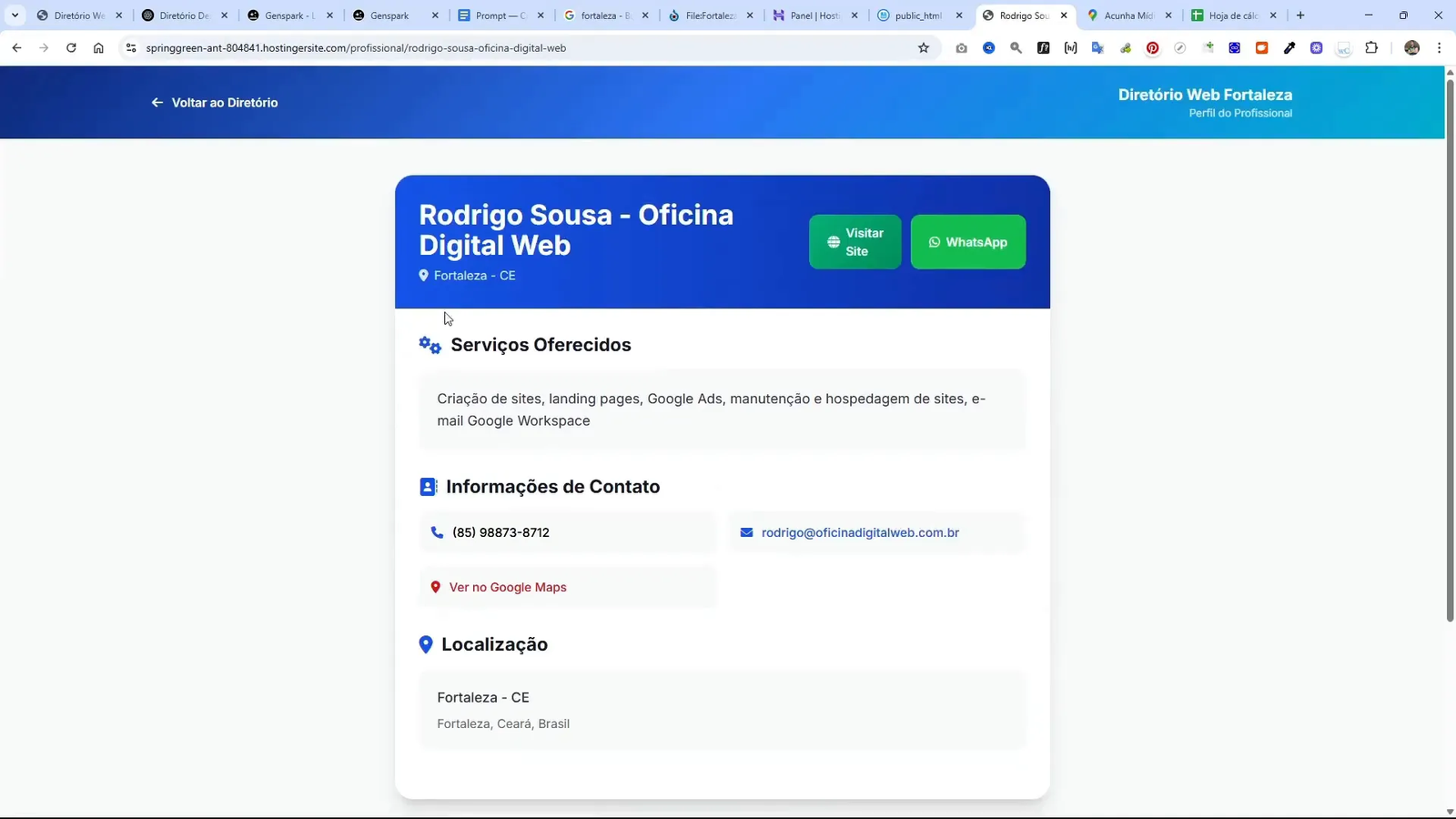The height and width of the screenshot is (819, 1456).
Task: Click rodrigo@oficinadigitalweb.com.br email link
Action: point(859,532)
